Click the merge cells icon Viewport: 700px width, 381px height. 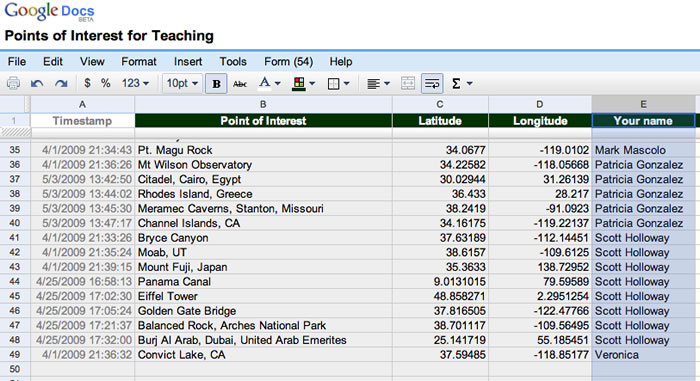[408, 84]
